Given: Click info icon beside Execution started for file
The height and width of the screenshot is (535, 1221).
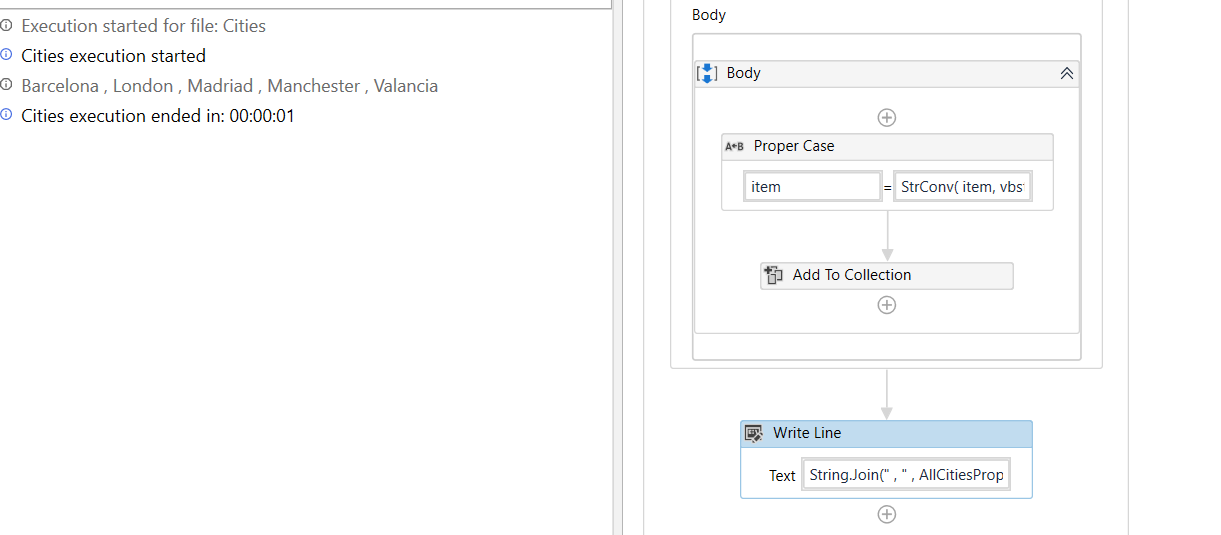Looking at the screenshot, I should 6,25.
